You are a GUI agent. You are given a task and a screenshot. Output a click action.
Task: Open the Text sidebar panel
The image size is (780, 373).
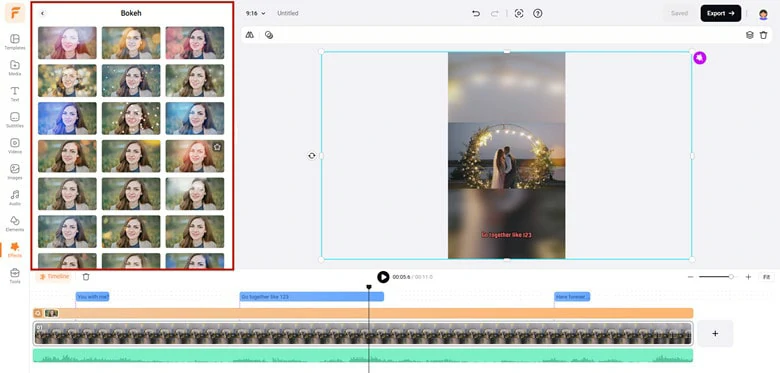click(15, 94)
